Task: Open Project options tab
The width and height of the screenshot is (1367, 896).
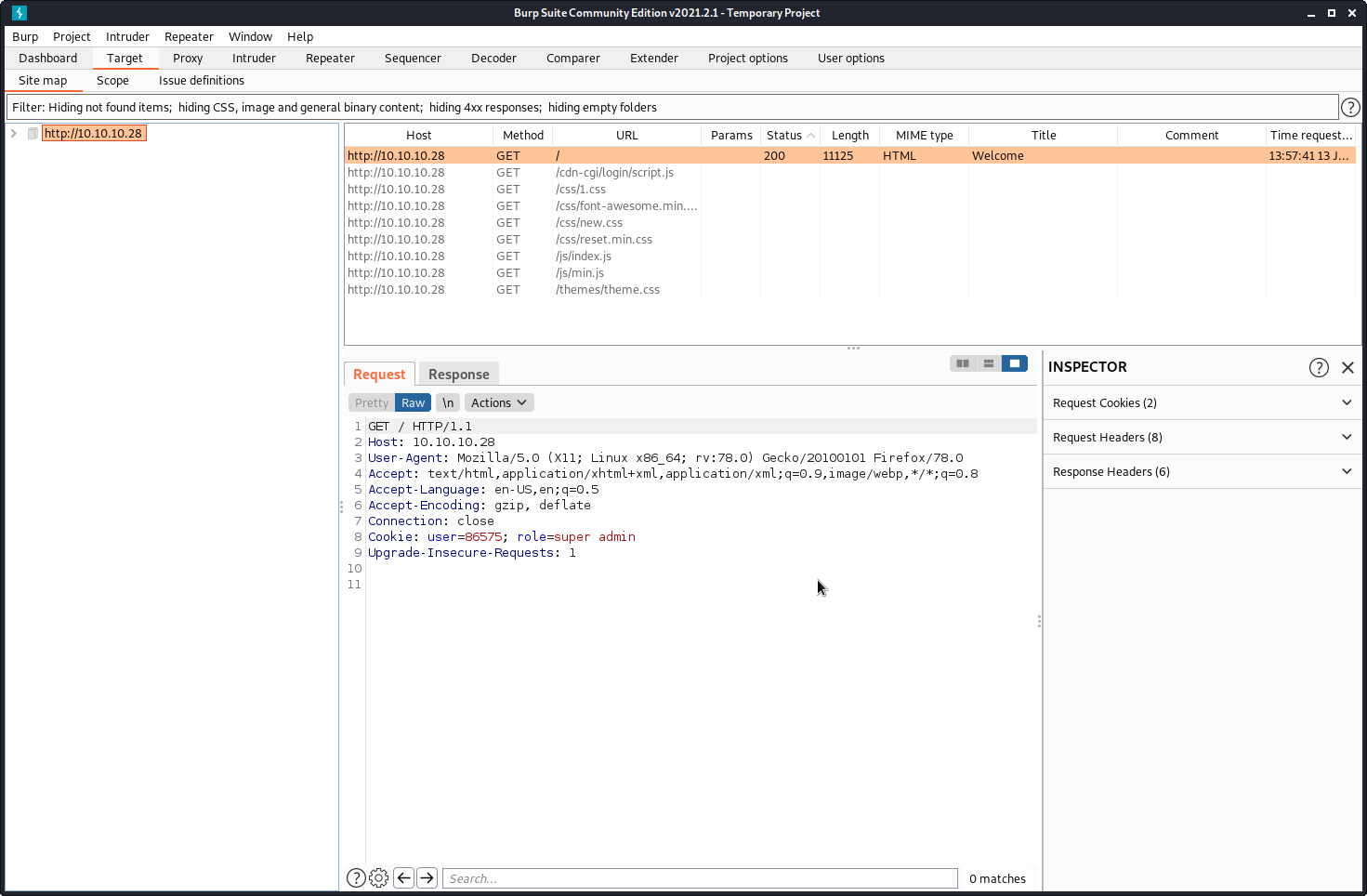Action: coord(748,58)
